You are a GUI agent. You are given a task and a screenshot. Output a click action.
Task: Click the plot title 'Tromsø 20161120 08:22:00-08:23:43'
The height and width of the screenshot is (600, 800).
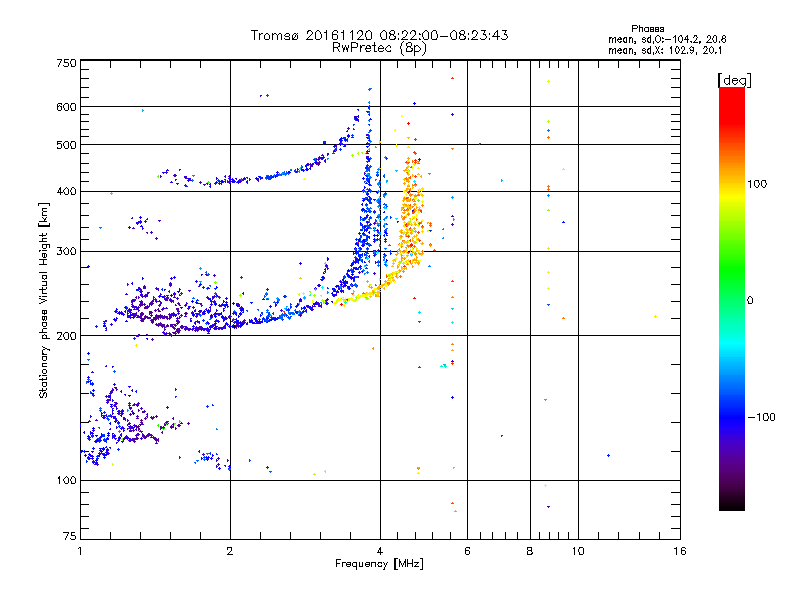[x=380, y=35]
